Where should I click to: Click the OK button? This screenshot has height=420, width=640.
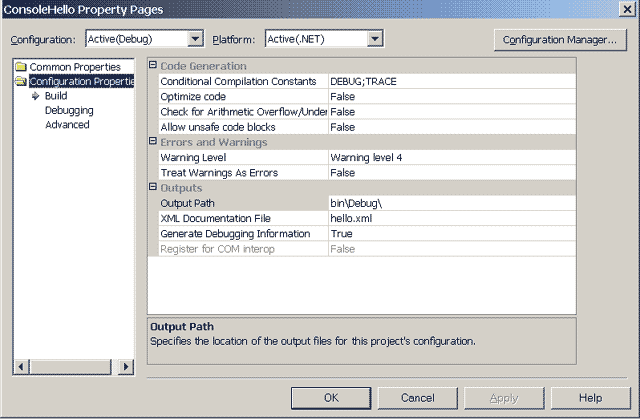point(331,398)
